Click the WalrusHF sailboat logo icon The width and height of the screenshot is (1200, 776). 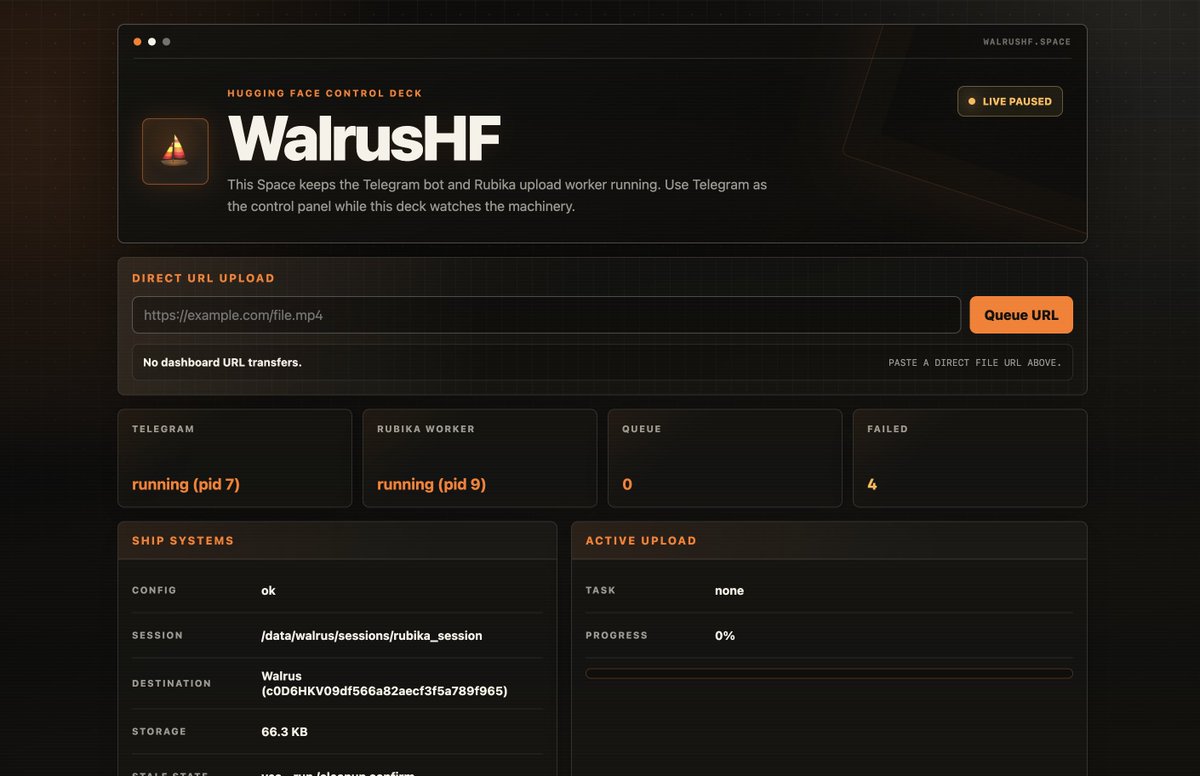[x=175, y=151]
